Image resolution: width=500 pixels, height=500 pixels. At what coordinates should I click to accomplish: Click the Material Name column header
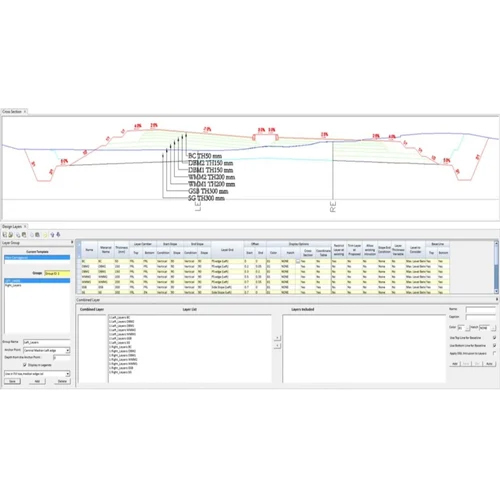(x=106, y=250)
